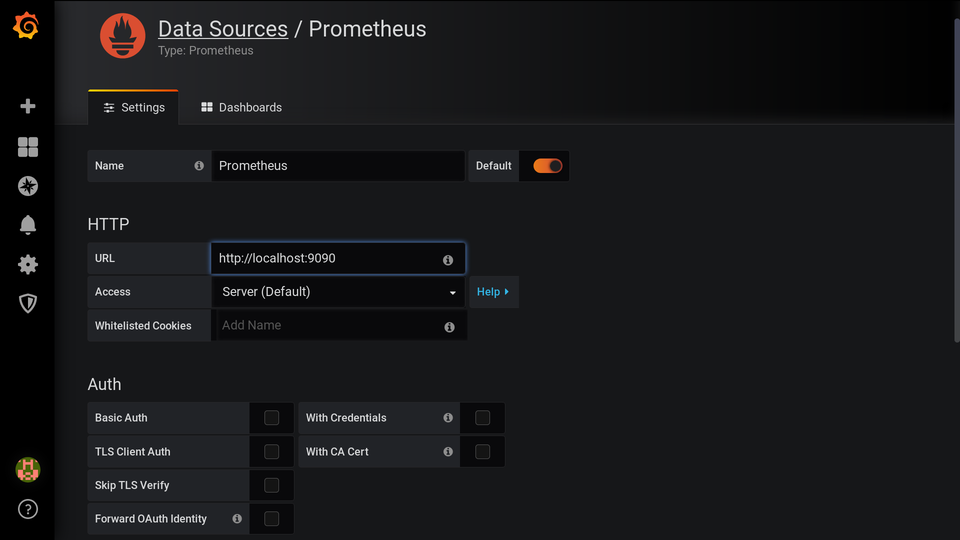Click the user avatar in sidebar
Viewport: 960px width, 540px height.
click(x=28, y=469)
